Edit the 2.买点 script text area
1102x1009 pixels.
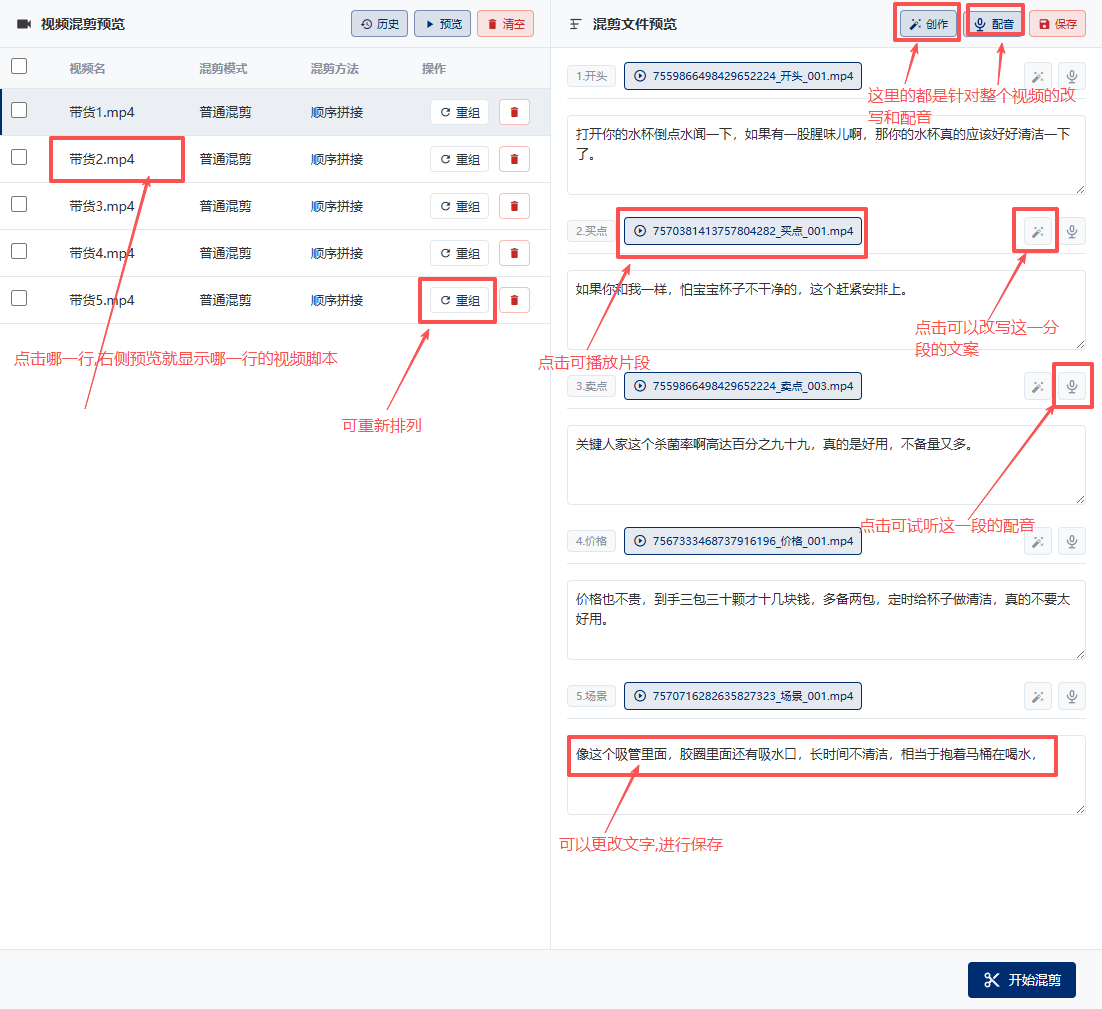[x=826, y=310]
